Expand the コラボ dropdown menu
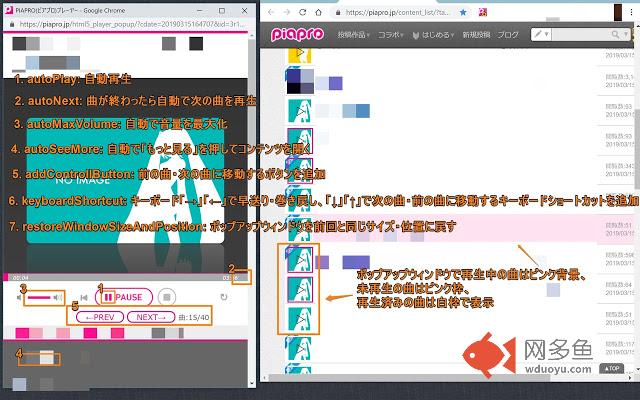640x400 pixels. pos(390,35)
